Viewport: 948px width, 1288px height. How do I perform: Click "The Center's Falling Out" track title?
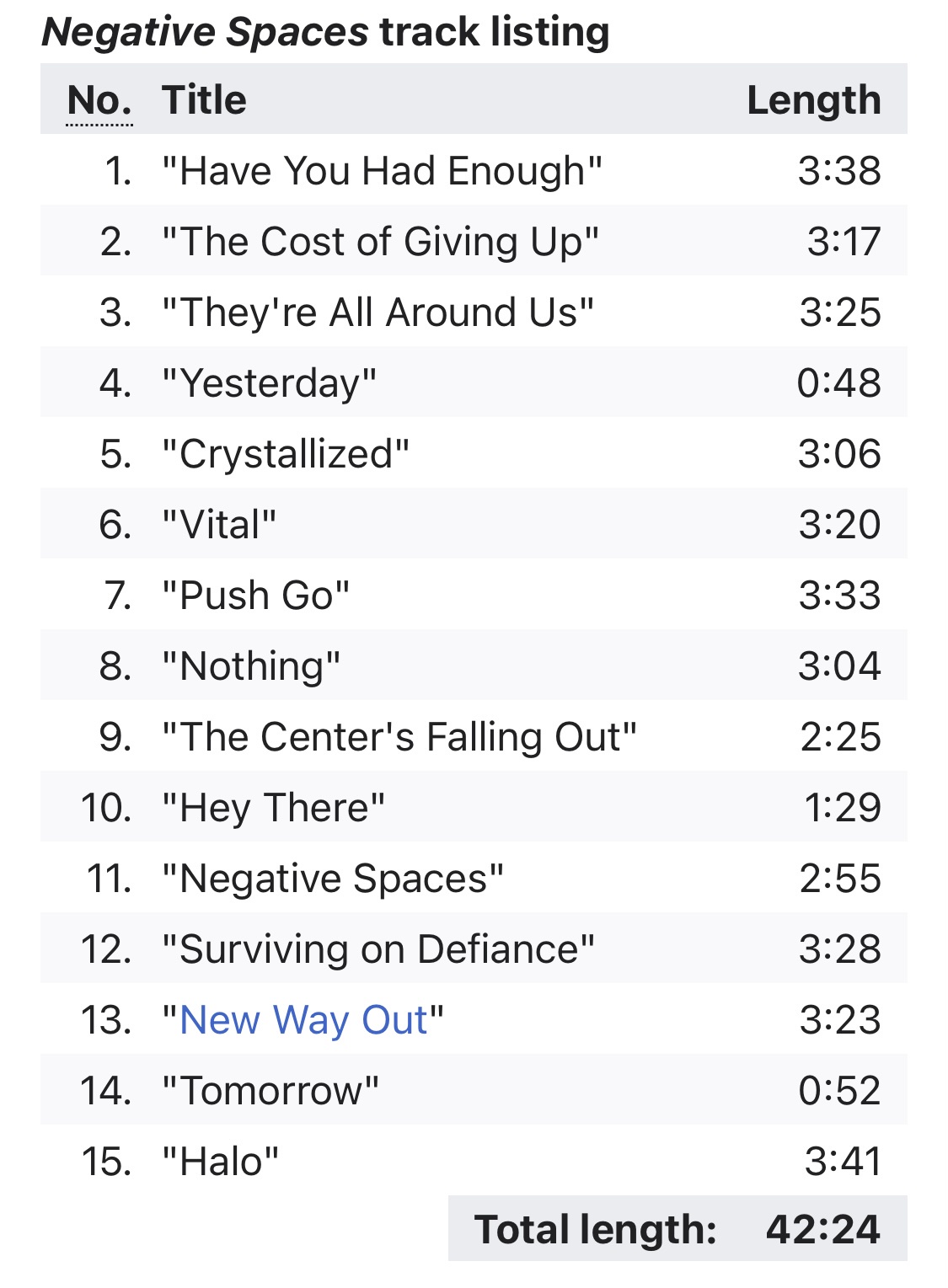tap(399, 737)
